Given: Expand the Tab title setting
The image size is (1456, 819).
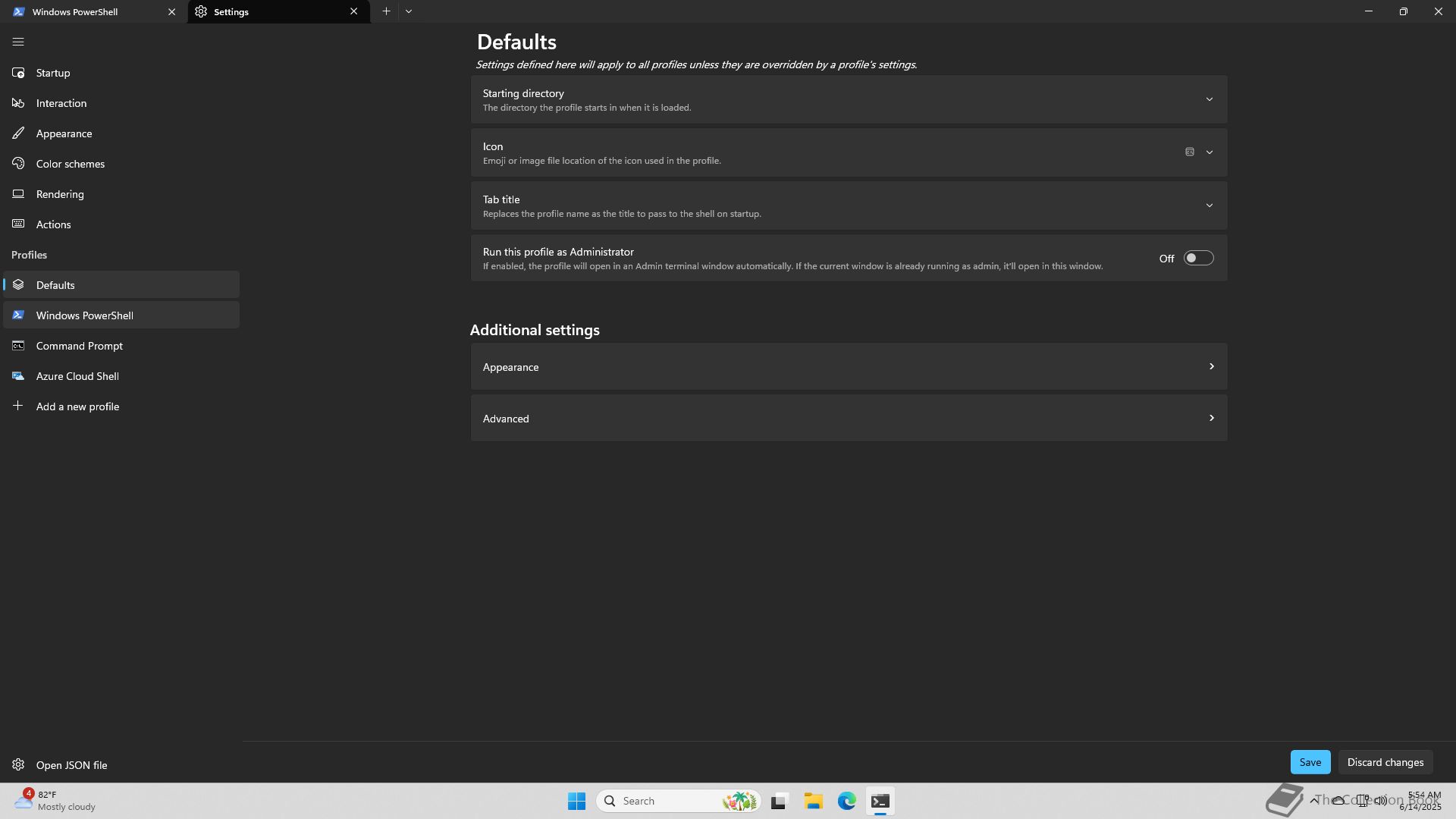Looking at the screenshot, I should (1209, 206).
